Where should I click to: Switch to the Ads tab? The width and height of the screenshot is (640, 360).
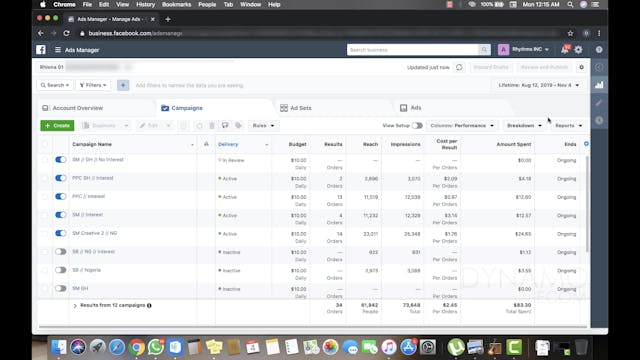tap(411, 108)
